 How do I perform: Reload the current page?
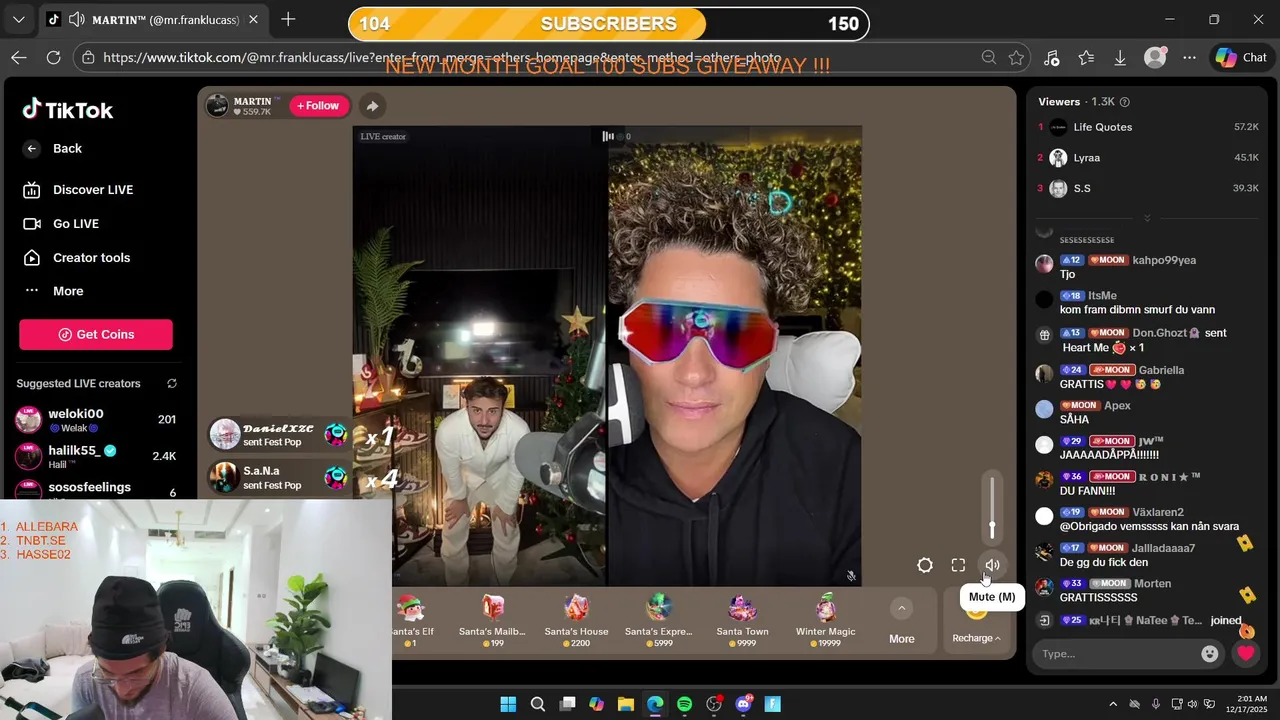54,58
